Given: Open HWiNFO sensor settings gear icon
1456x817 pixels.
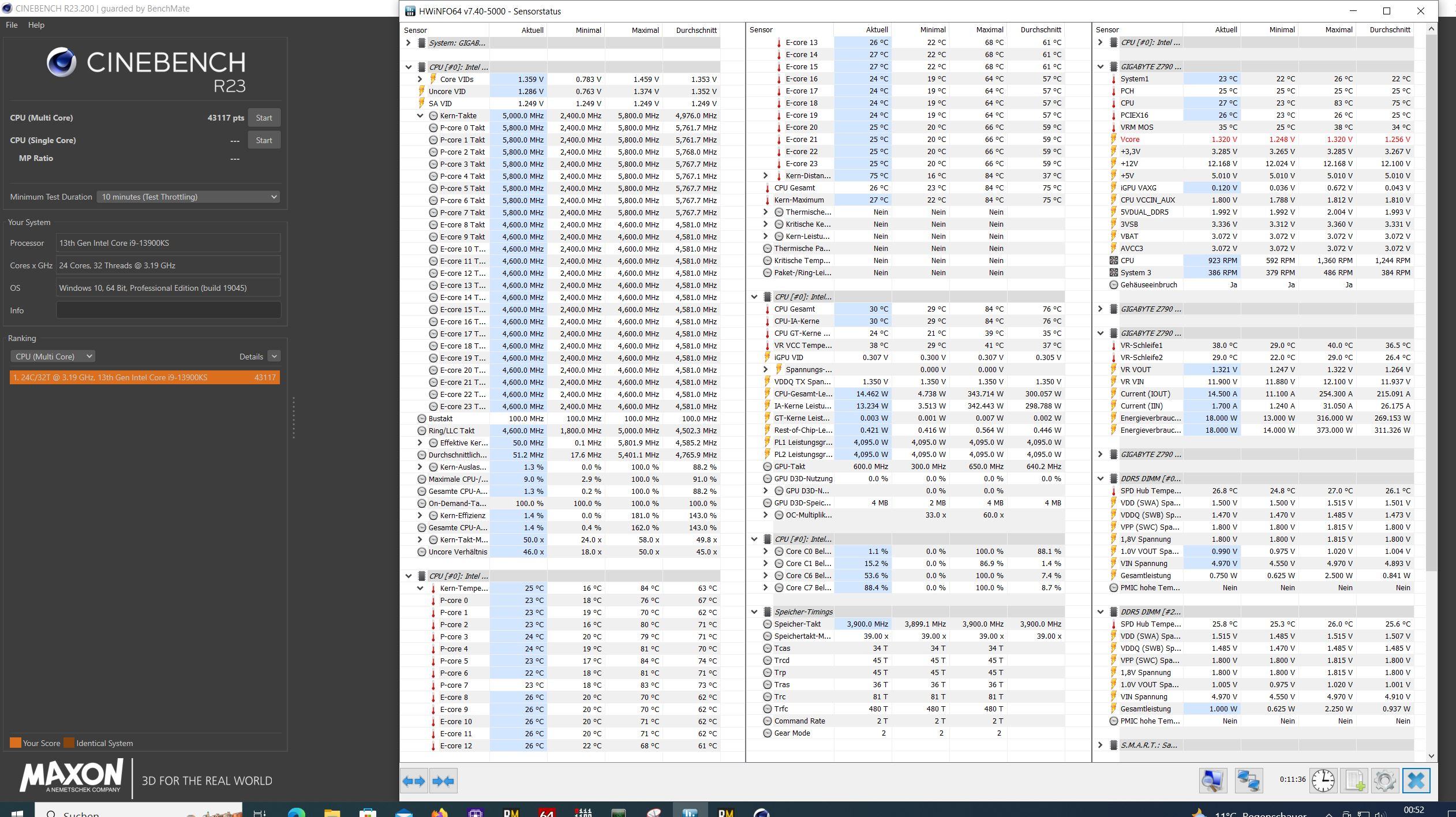Looking at the screenshot, I should point(1384,781).
